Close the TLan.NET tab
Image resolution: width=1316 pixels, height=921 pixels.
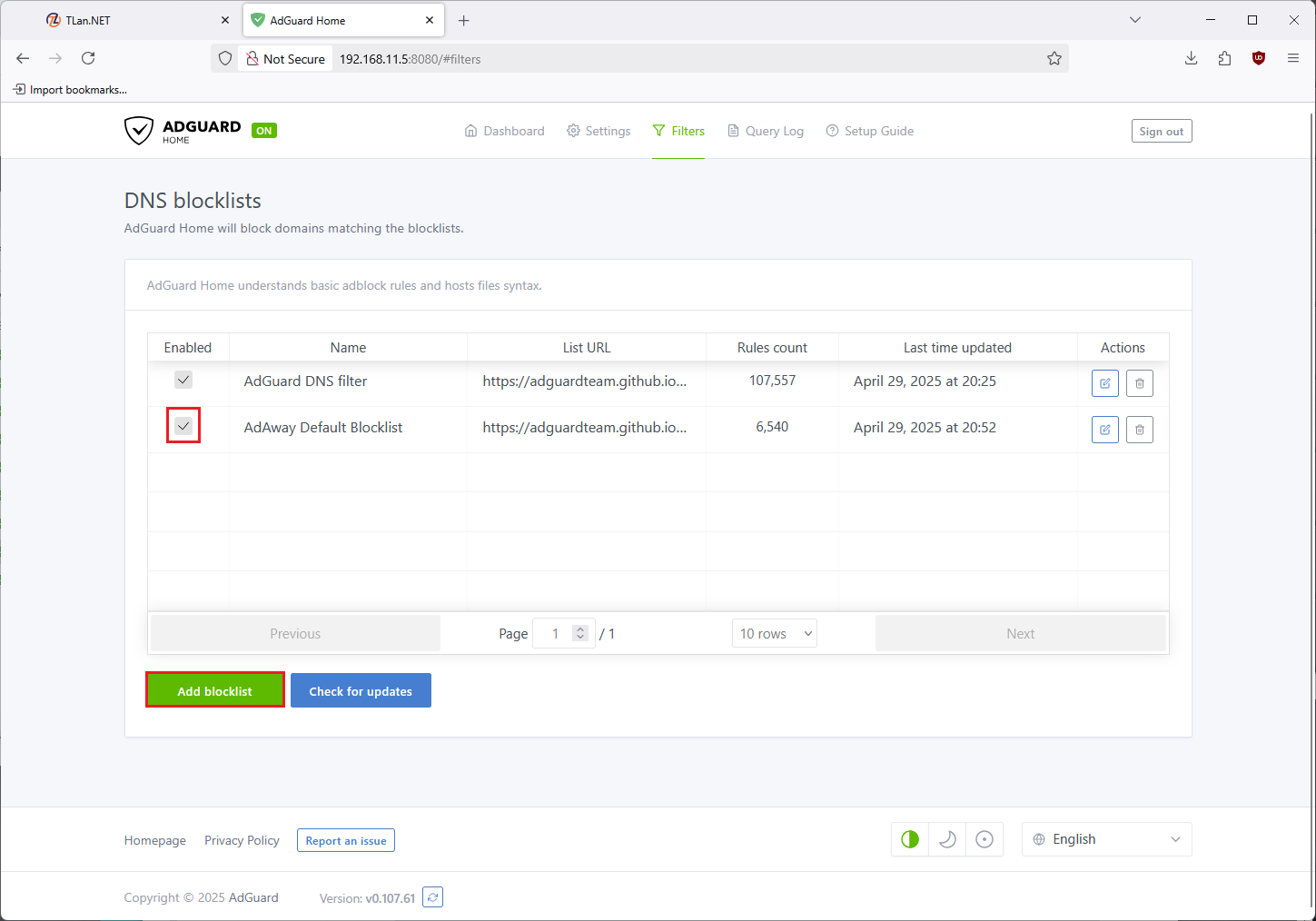[225, 20]
